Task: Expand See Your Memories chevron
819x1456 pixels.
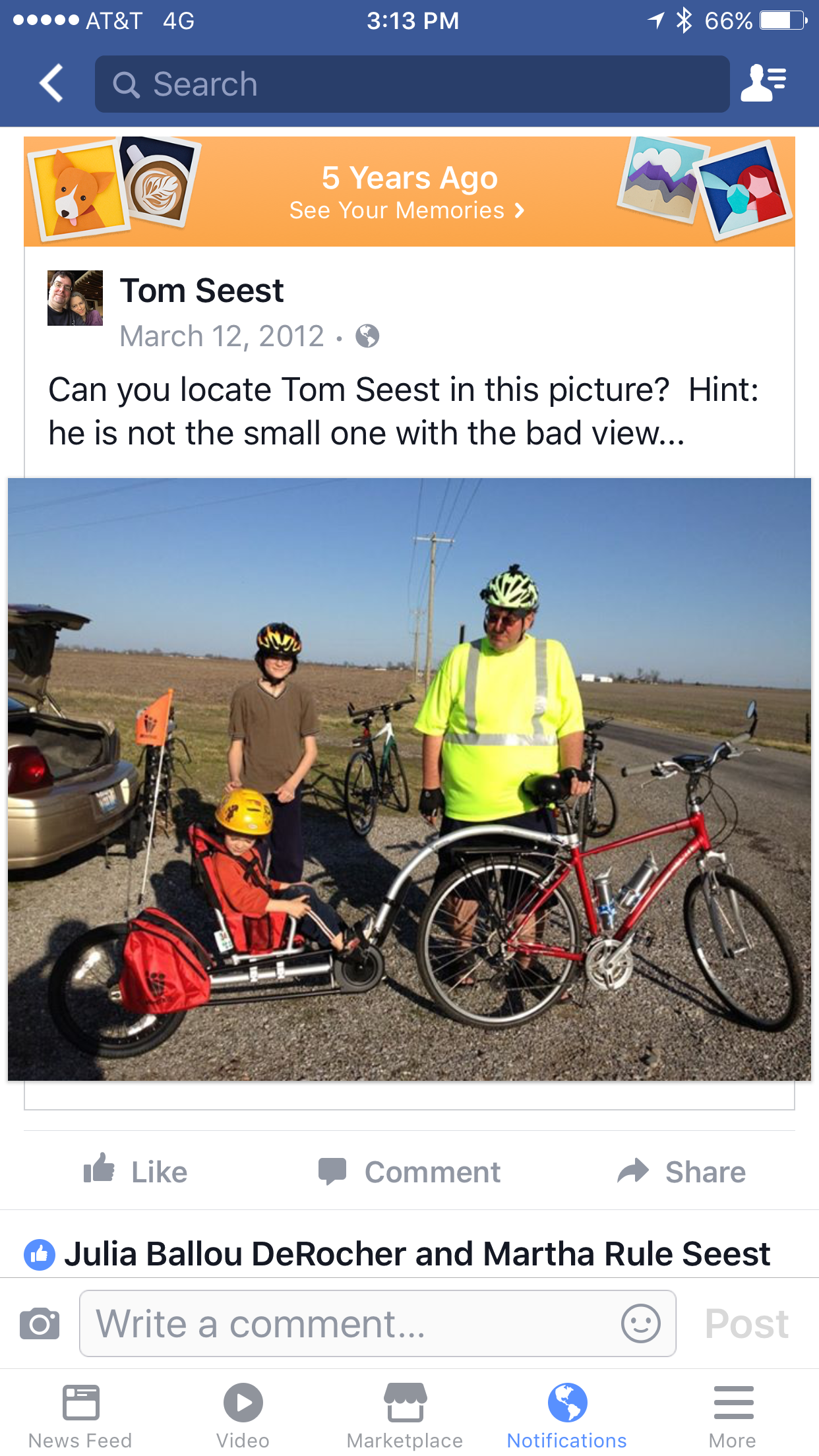Action: [520, 210]
